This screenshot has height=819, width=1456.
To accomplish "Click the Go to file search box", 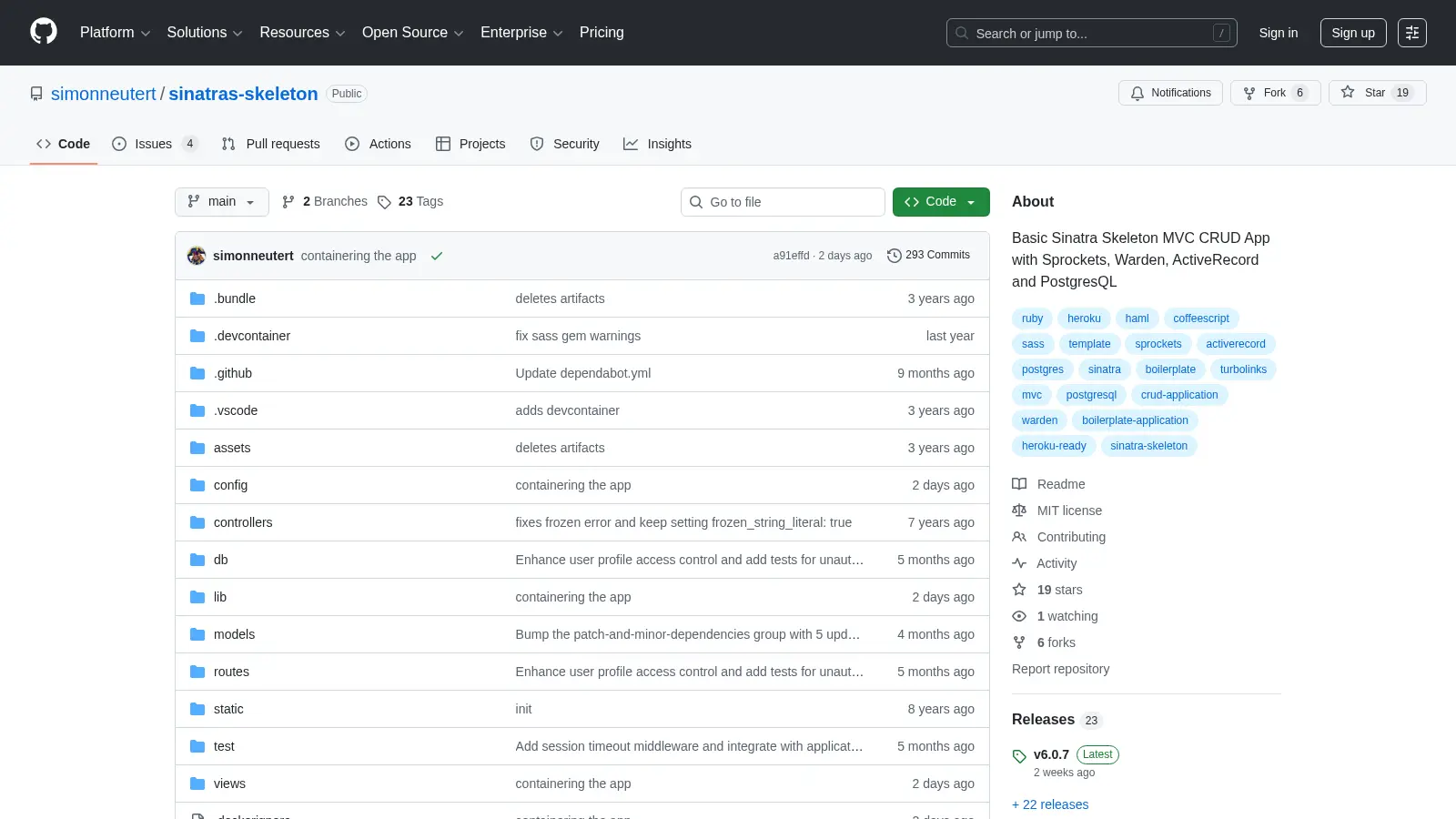I will tap(783, 202).
